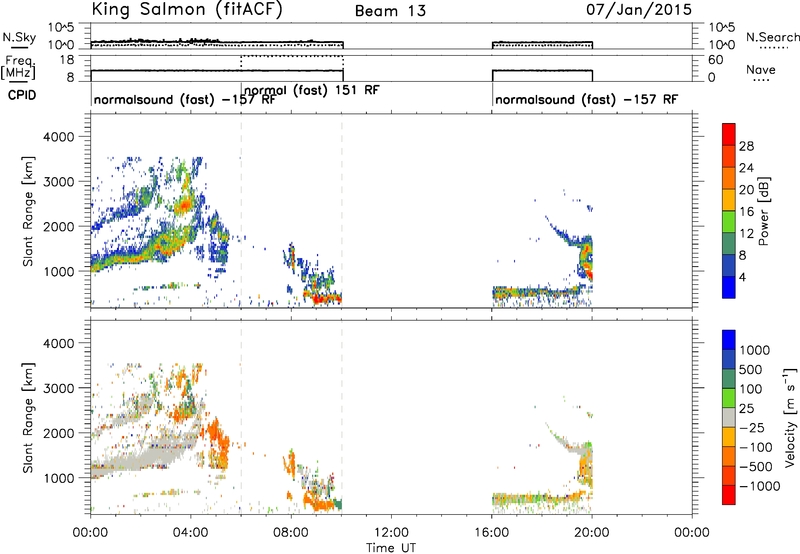This screenshot has width=800, height=554.
Task: Click the strong echo near 20:00 in power panel
Action: (x=587, y=259)
